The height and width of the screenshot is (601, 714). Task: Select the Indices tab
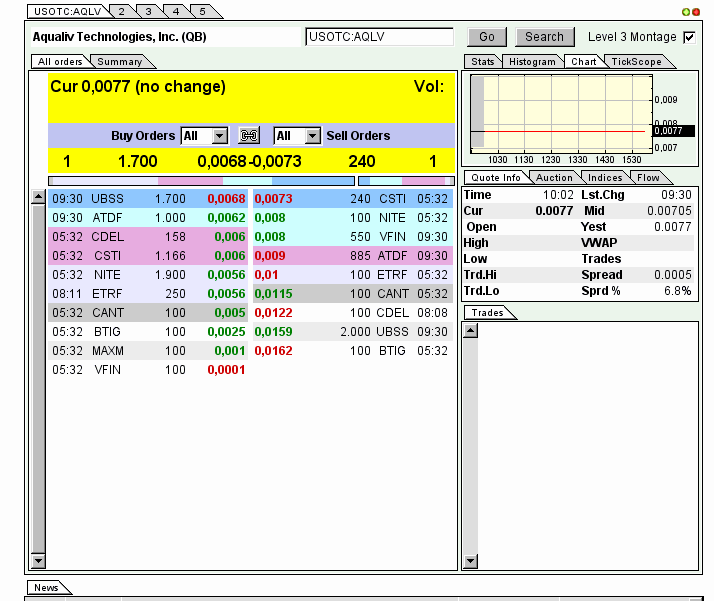[605, 178]
